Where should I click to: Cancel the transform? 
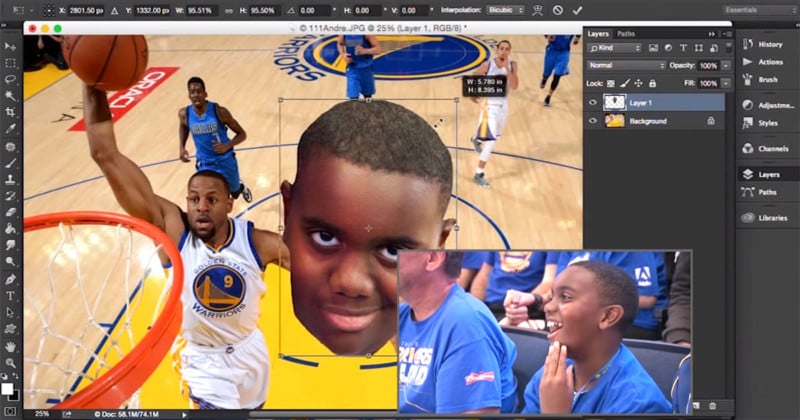[x=558, y=10]
